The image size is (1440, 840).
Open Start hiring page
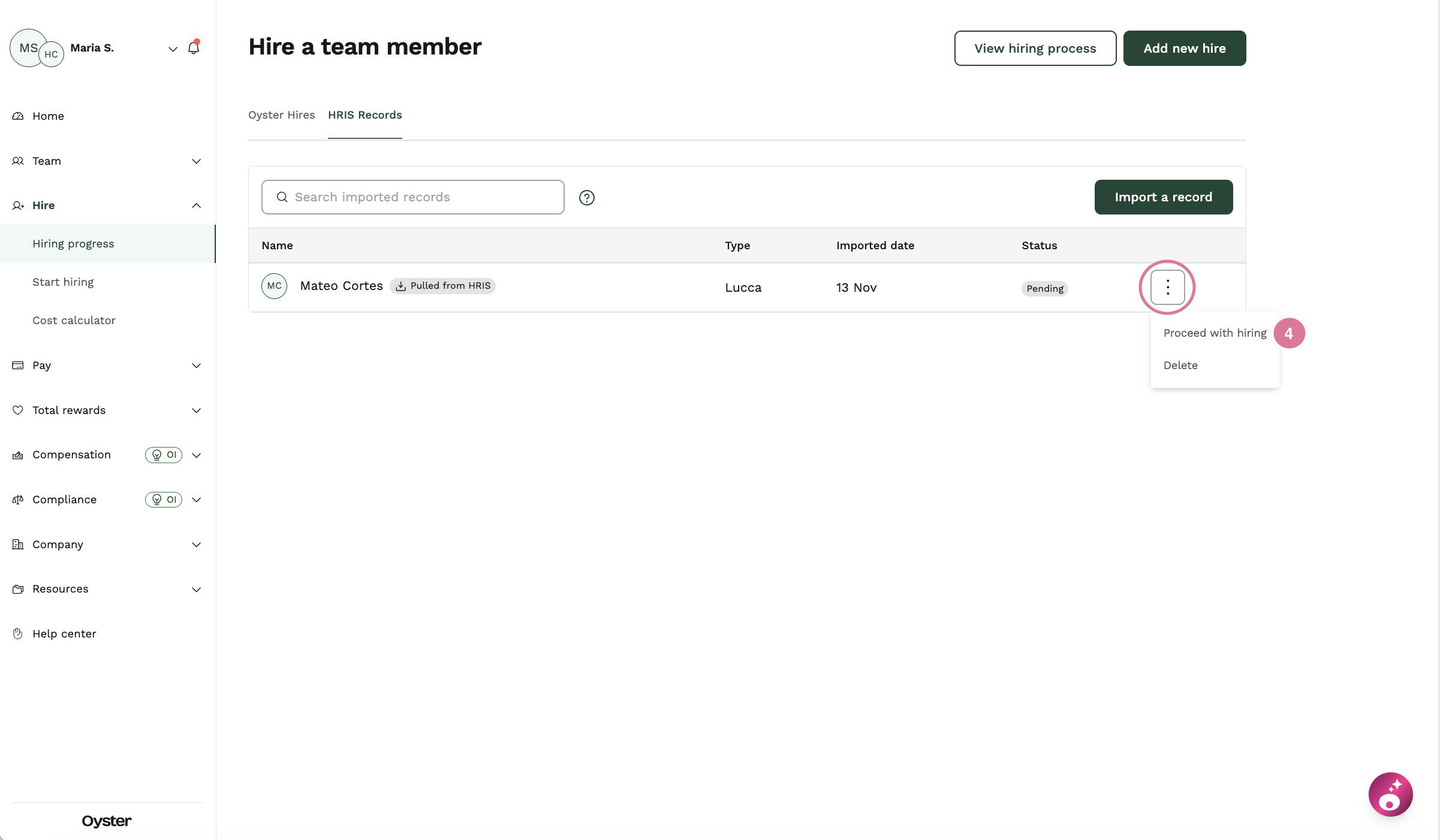[63, 282]
